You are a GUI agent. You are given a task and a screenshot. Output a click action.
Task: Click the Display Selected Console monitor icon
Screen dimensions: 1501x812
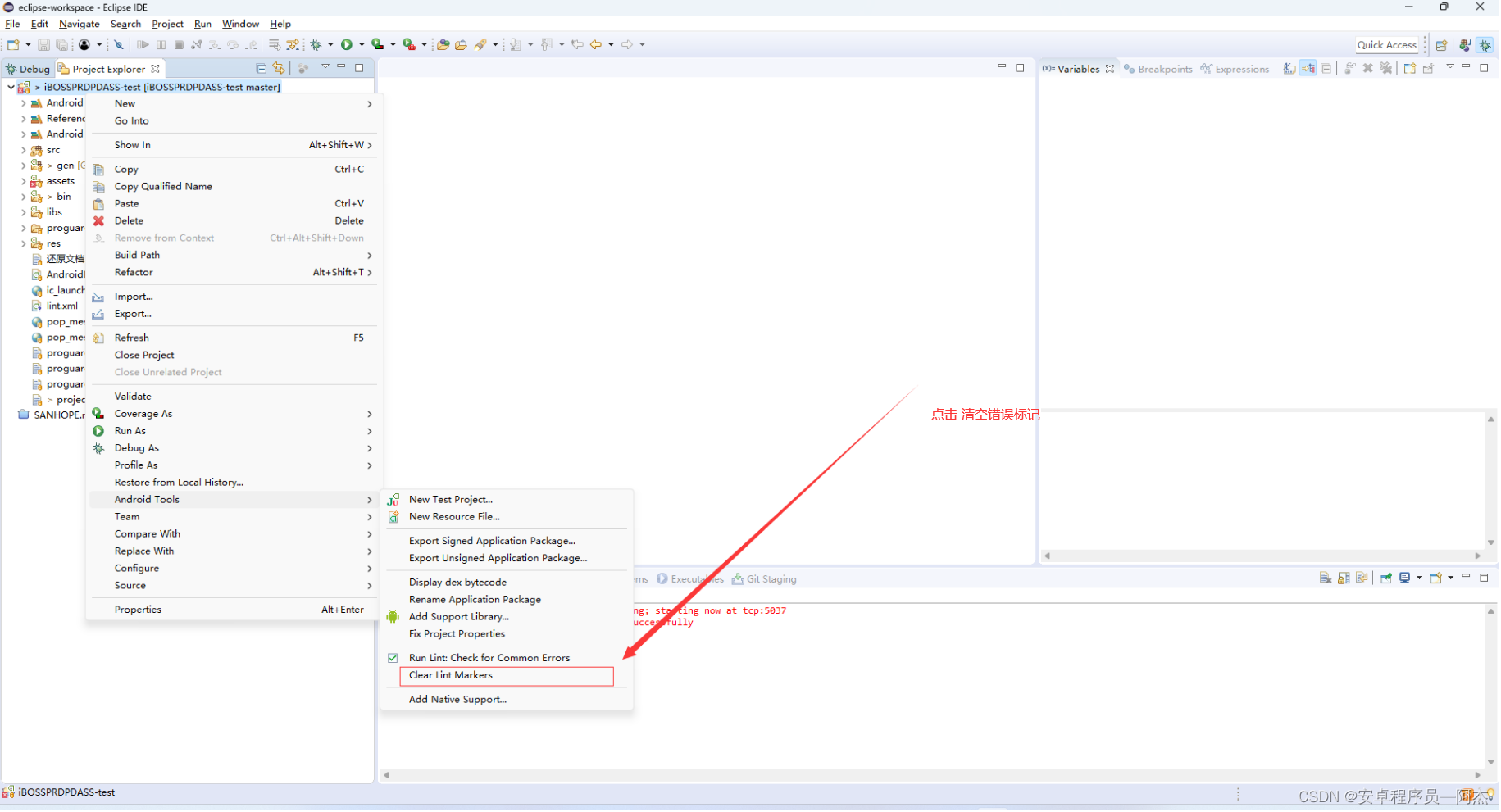1404,578
